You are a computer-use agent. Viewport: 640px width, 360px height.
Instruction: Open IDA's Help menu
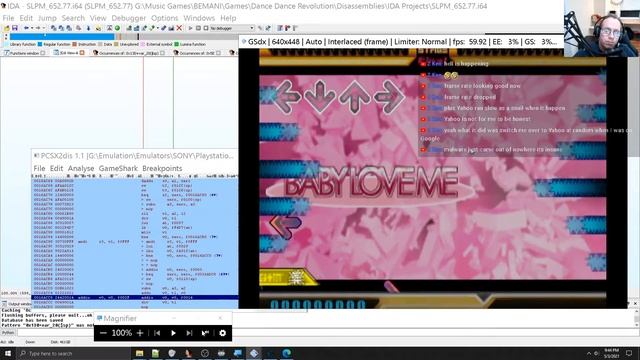click(228, 18)
